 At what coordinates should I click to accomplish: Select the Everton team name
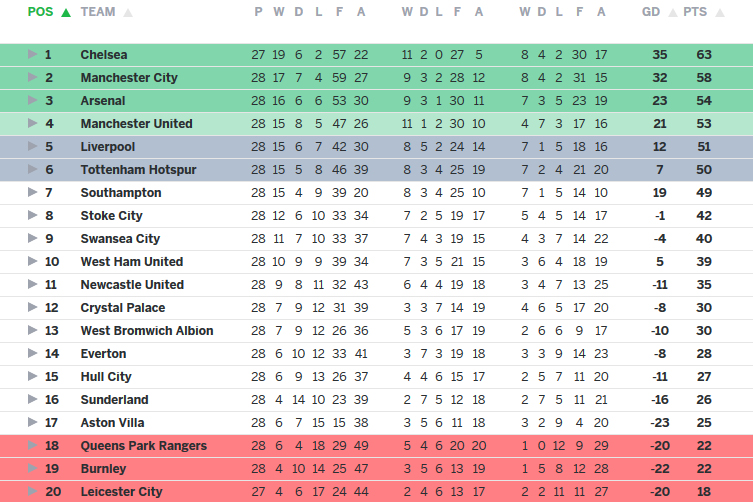pyautogui.click(x=103, y=353)
